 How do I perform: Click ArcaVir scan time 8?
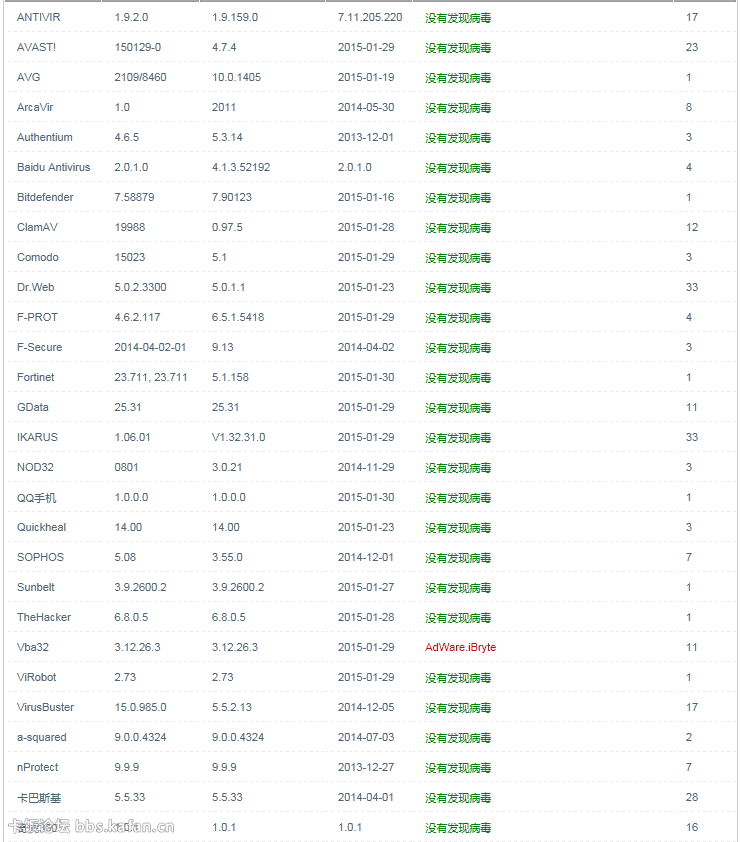689,107
